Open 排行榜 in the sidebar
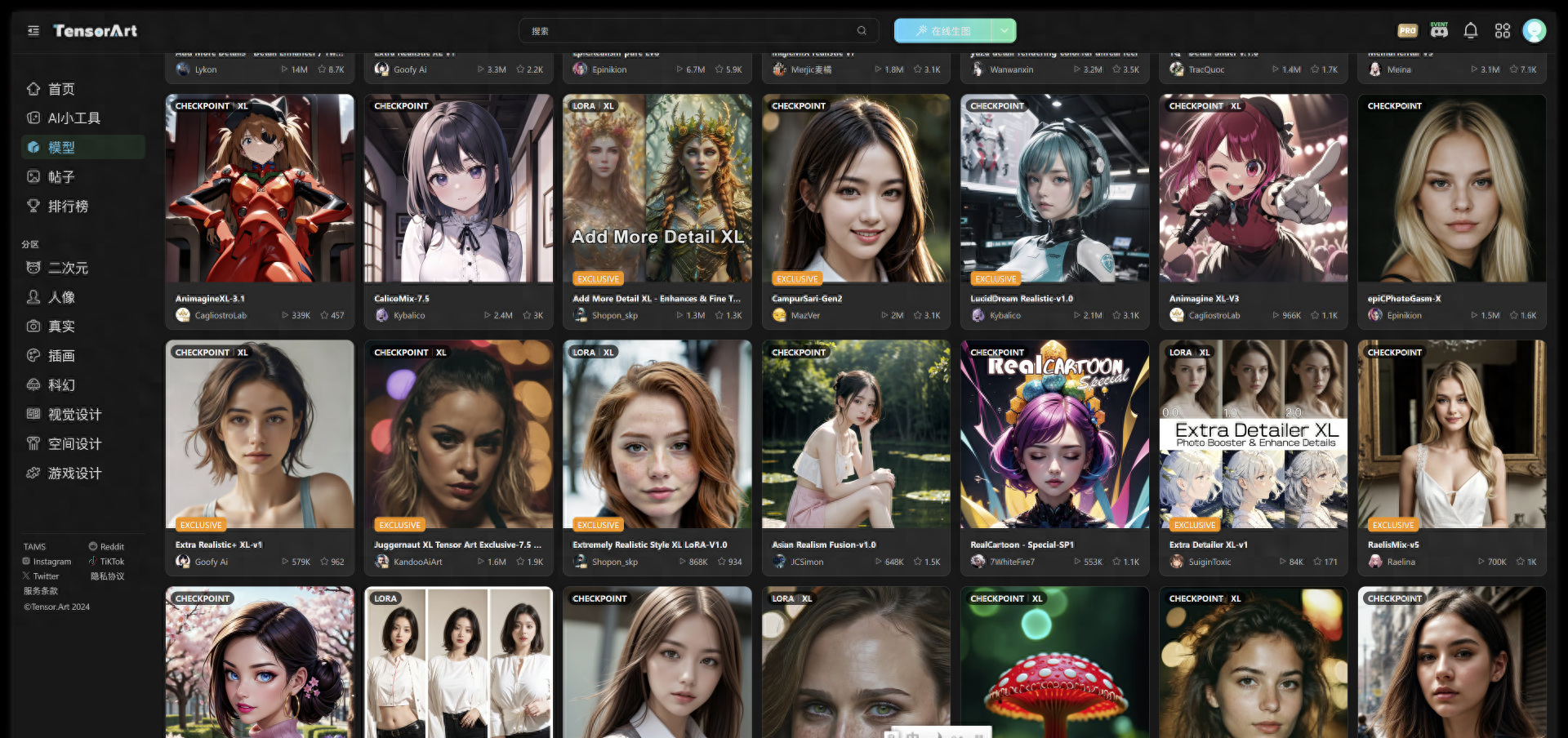Screen dimensions: 1568x738 click(82, 207)
